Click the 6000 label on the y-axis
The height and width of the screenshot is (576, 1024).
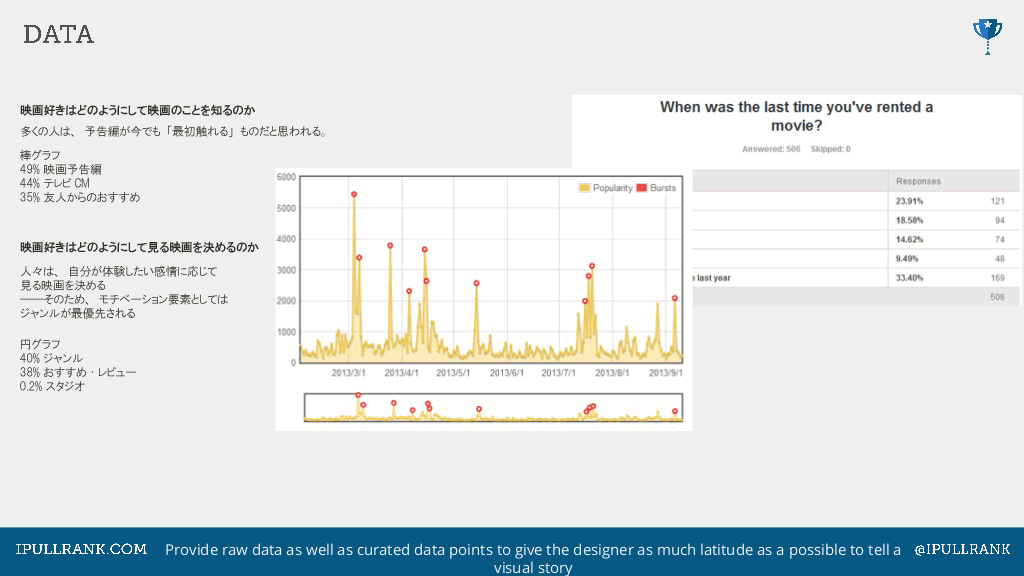pos(286,177)
